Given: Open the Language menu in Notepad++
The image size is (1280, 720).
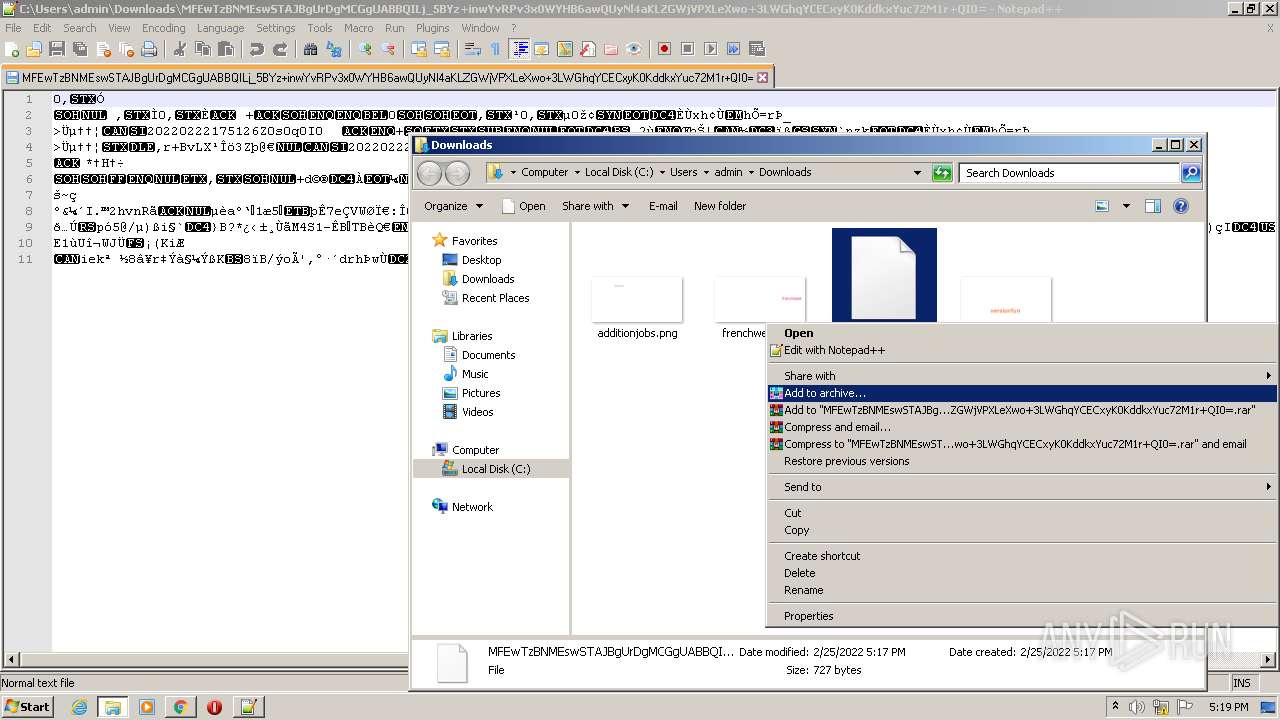Looking at the screenshot, I should [x=220, y=28].
